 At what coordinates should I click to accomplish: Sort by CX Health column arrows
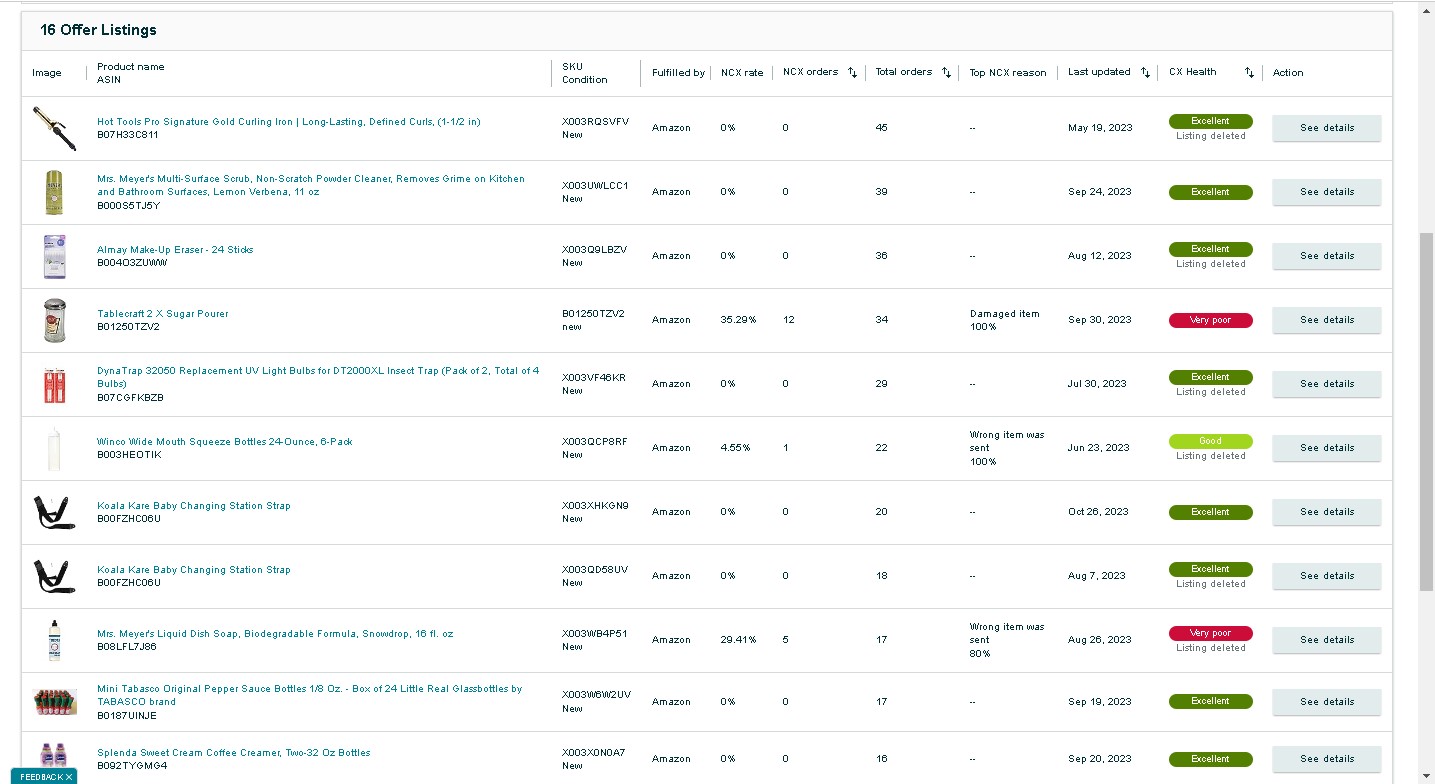[1249, 73]
